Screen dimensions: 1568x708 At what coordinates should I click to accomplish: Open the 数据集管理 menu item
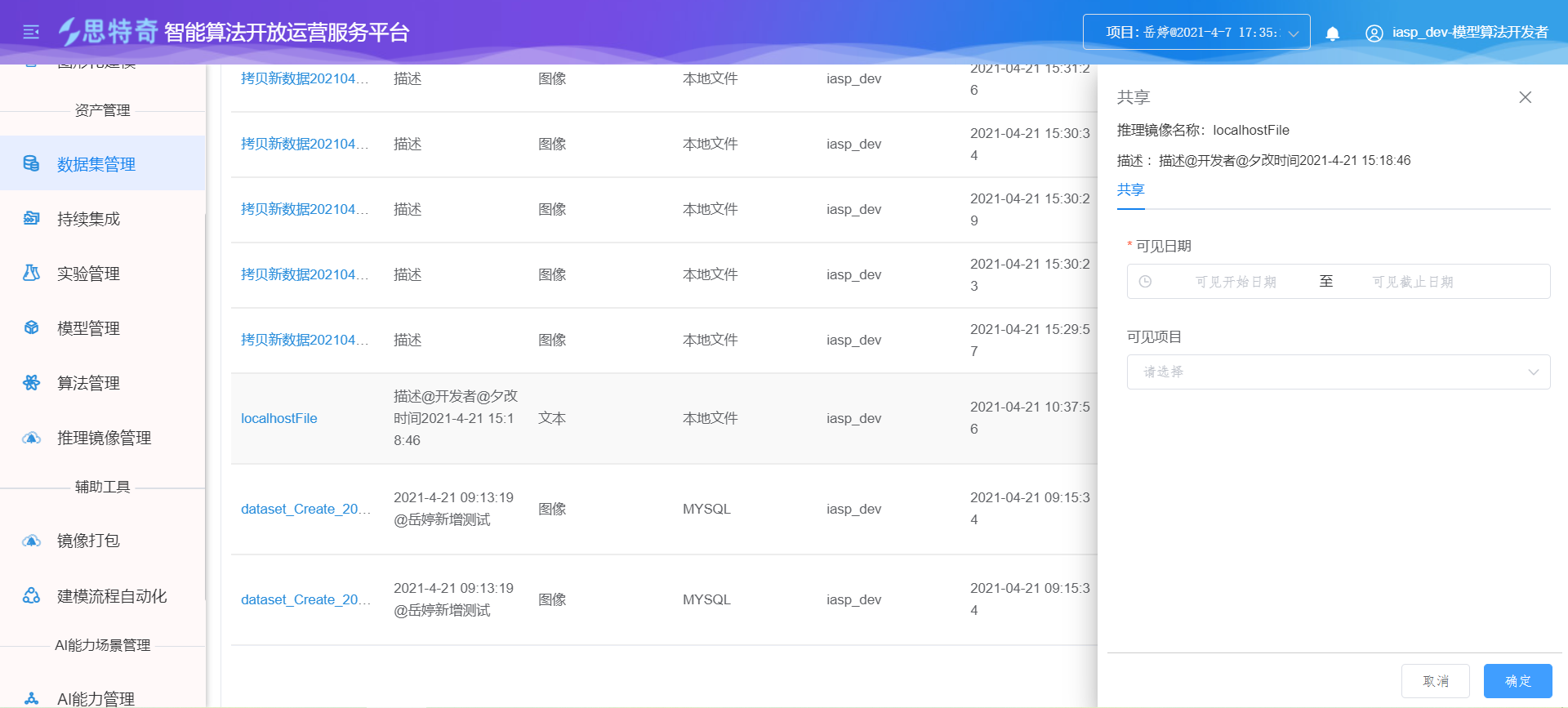tap(102, 163)
